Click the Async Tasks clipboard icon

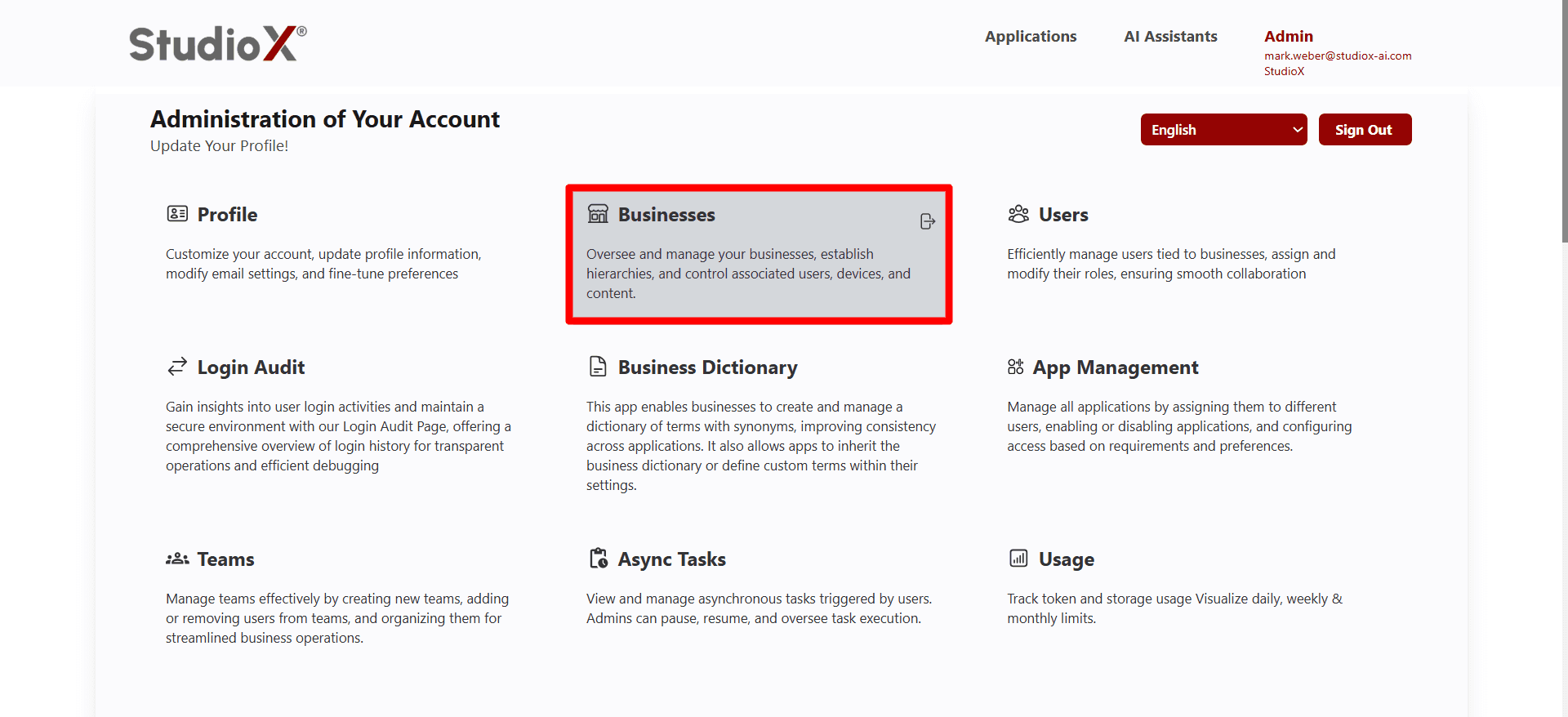coord(599,559)
